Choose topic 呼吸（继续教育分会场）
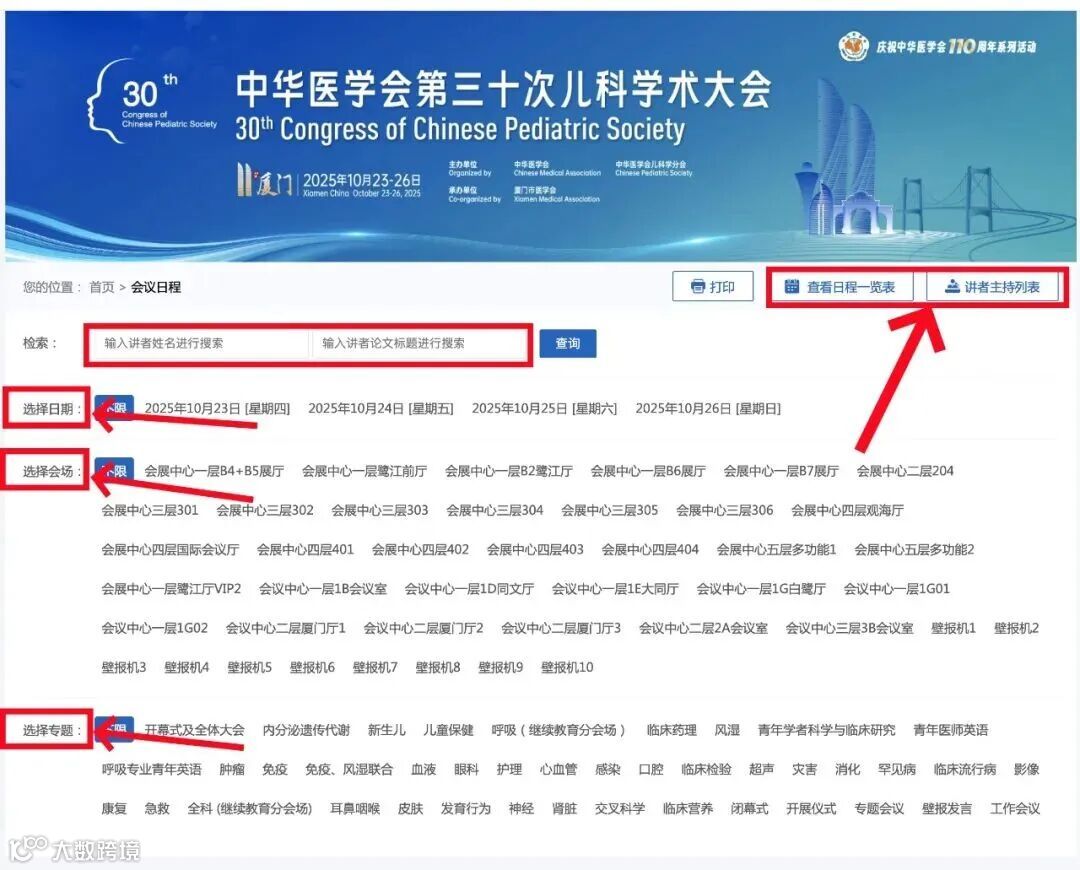 click(x=559, y=730)
